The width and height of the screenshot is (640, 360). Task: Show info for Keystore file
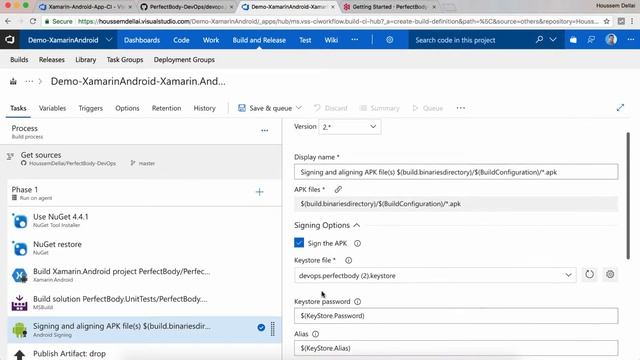pos(348,260)
